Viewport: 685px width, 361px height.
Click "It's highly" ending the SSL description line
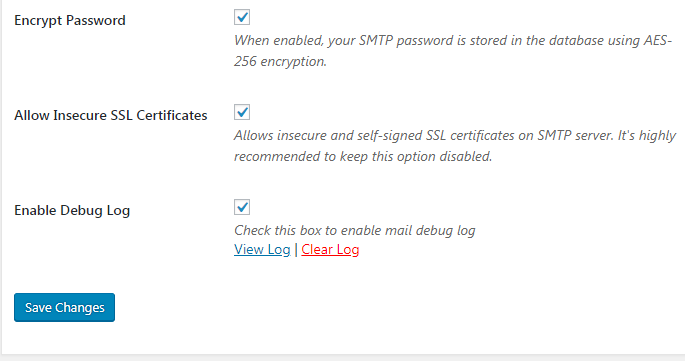647,135
